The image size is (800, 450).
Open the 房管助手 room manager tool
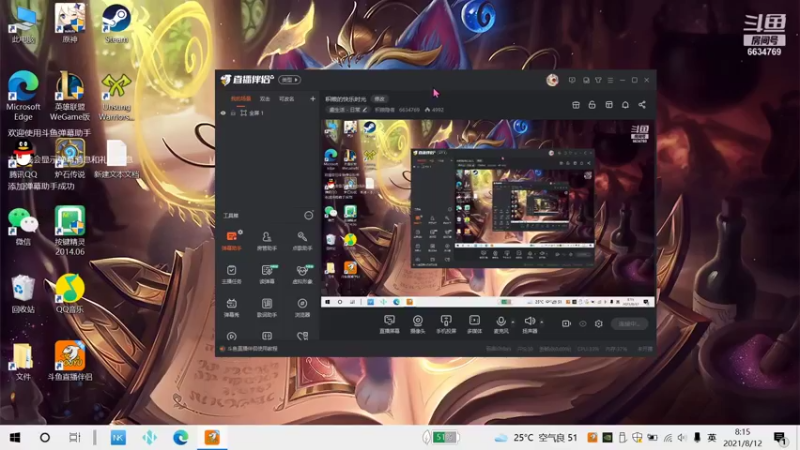point(266,241)
